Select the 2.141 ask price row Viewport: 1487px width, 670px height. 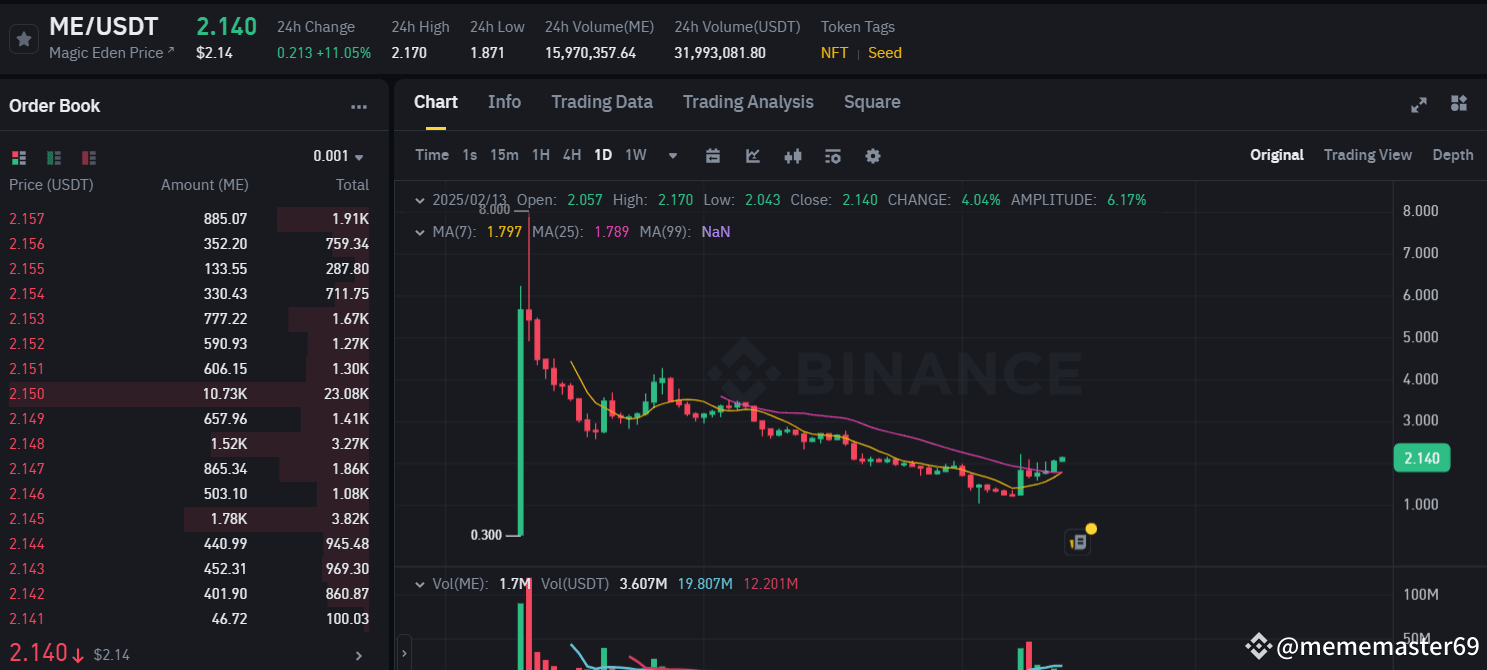189,619
